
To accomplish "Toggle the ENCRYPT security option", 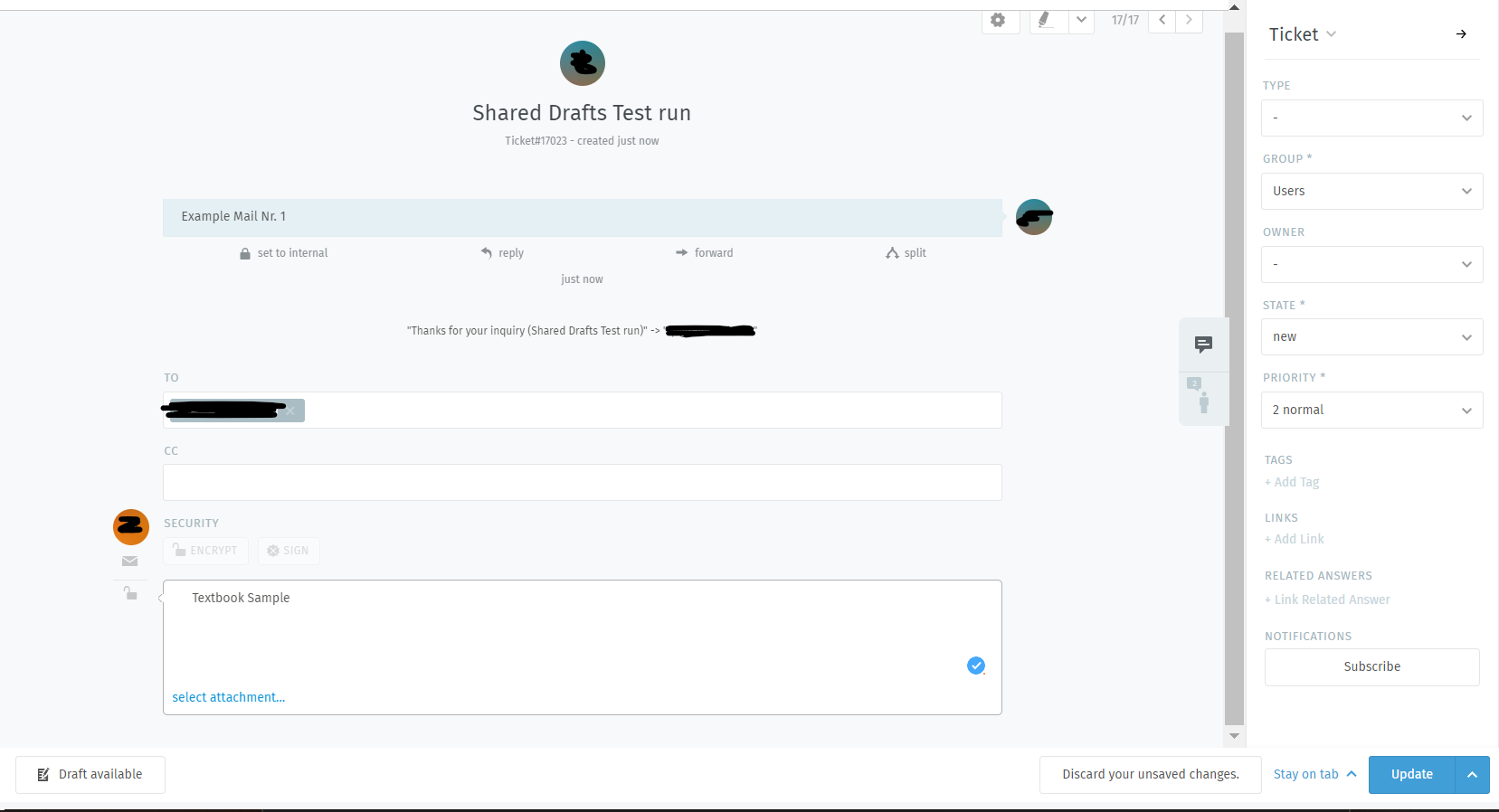I will 205,551.
